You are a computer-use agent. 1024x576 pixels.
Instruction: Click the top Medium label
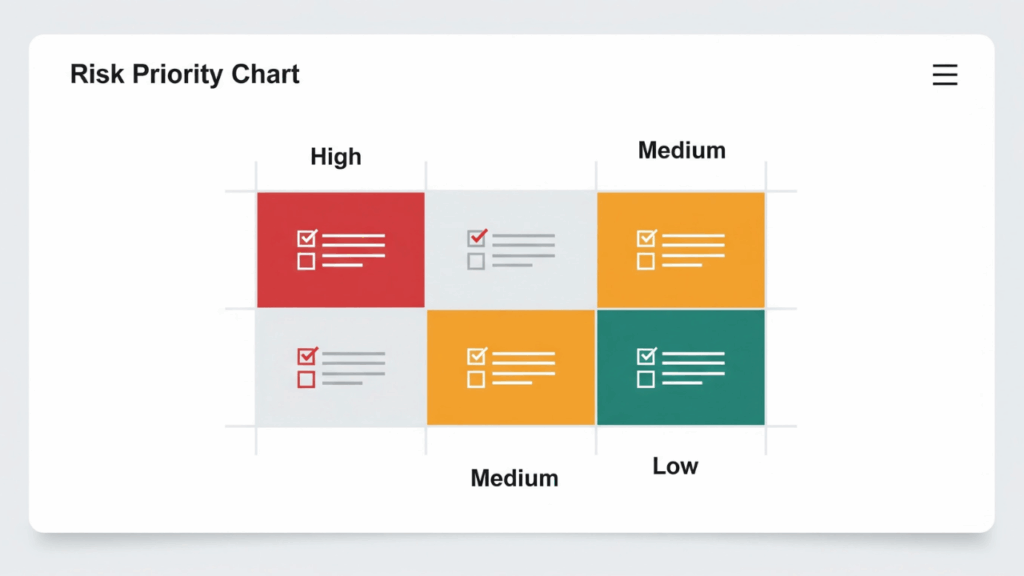click(682, 151)
